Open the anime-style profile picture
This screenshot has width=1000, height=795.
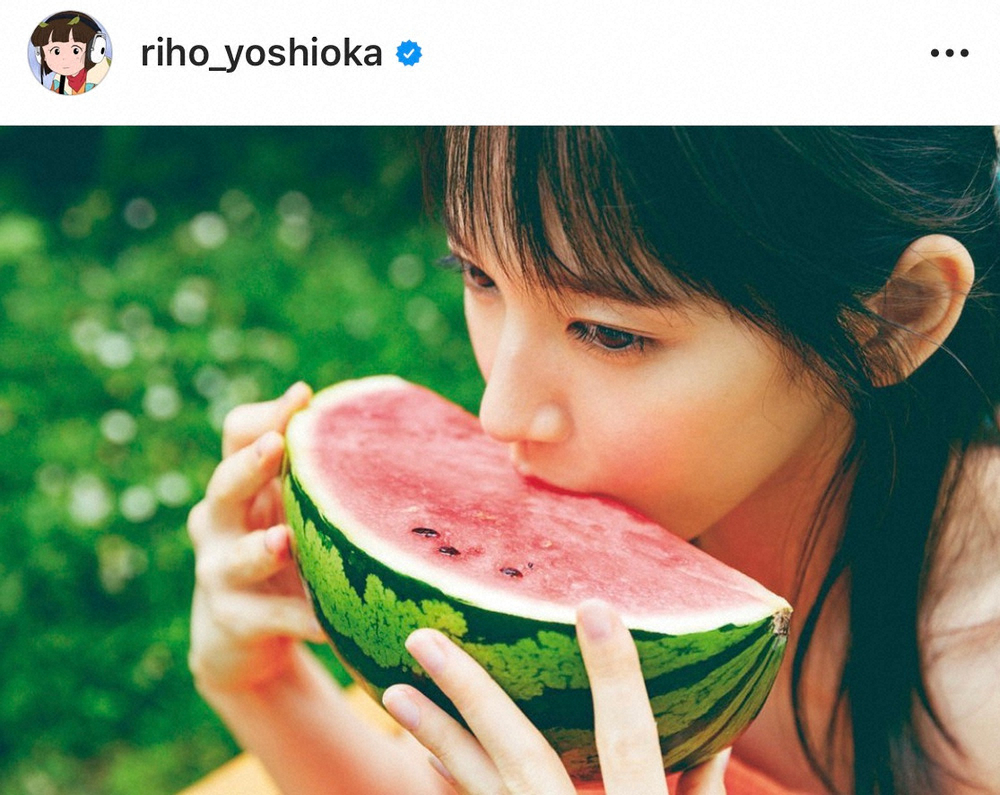pos(70,53)
